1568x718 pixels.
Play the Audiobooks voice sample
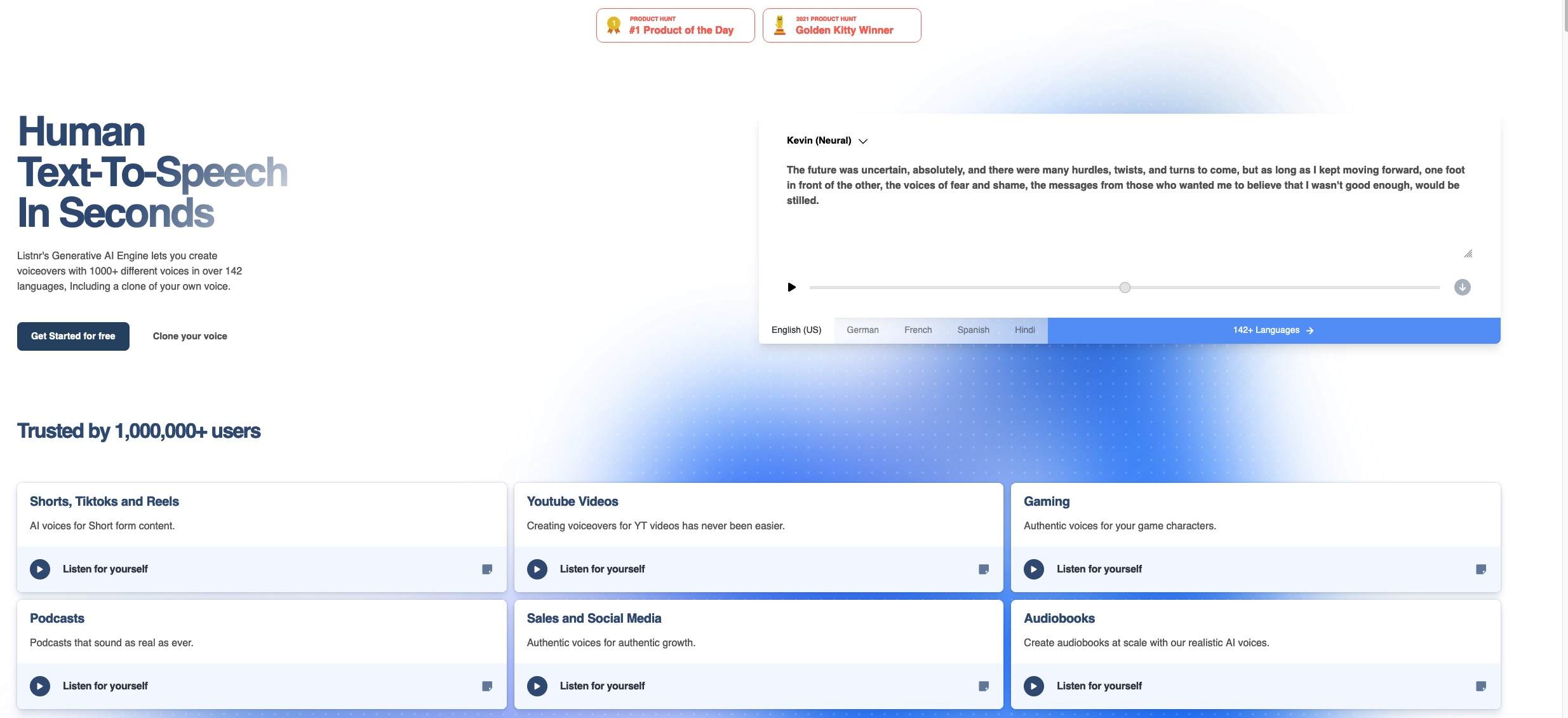click(1034, 686)
